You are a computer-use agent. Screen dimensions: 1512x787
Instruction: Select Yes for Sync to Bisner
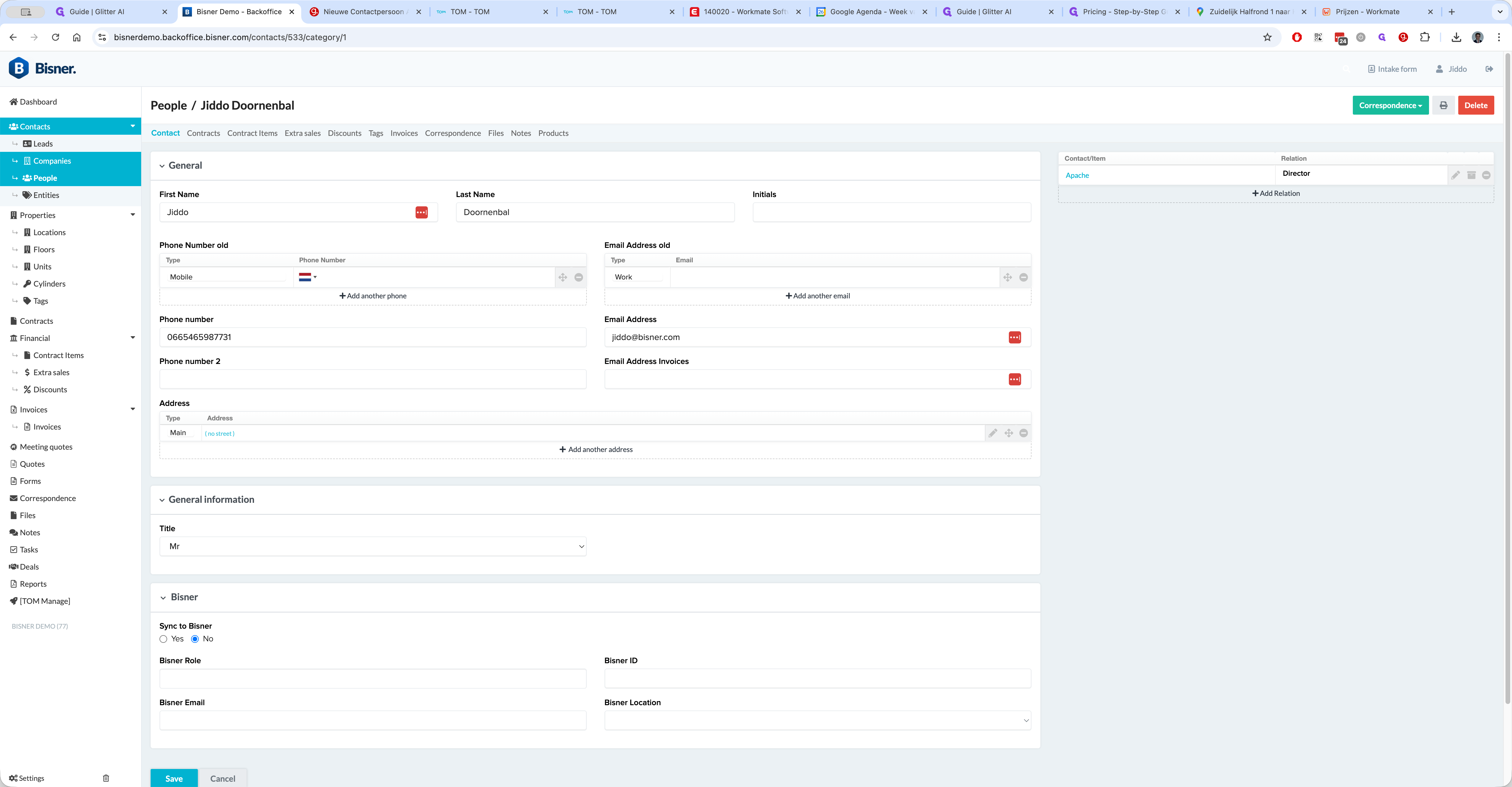pyautogui.click(x=164, y=639)
